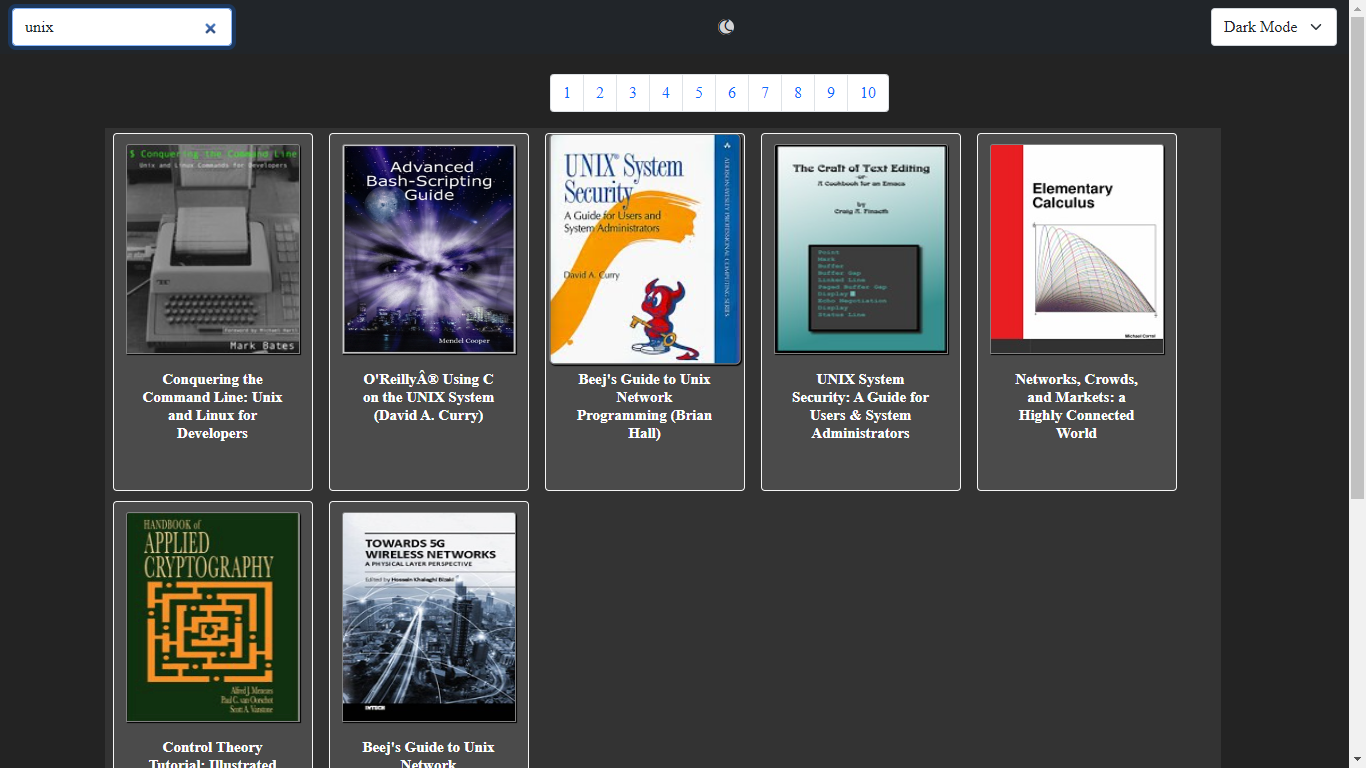Image resolution: width=1366 pixels, height=768 pixels.
Task: Go to page 3
Action: coord(633,93)
